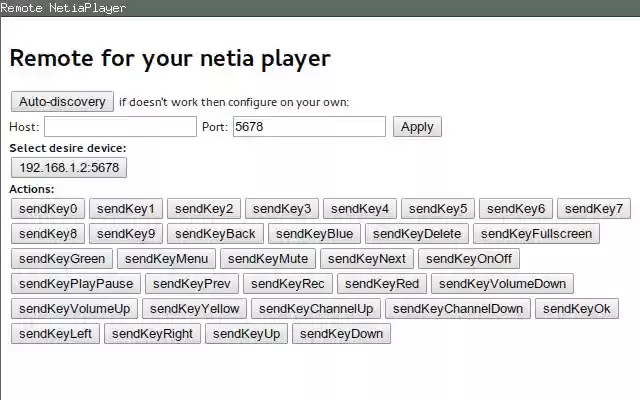Change channel up via sendKeyChannelUp
Screen dimensions: 640x400
[316, 309]
